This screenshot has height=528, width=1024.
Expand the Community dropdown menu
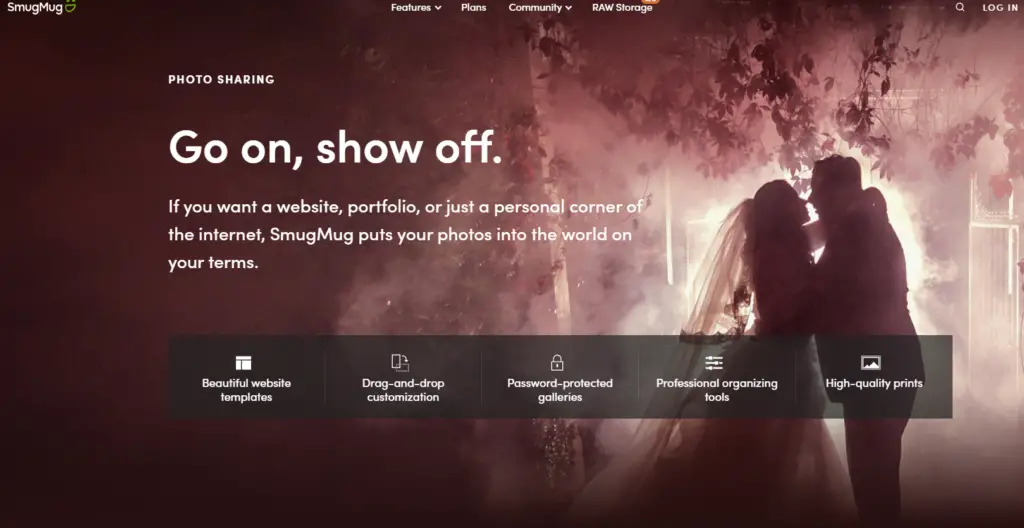pos(540,8)
